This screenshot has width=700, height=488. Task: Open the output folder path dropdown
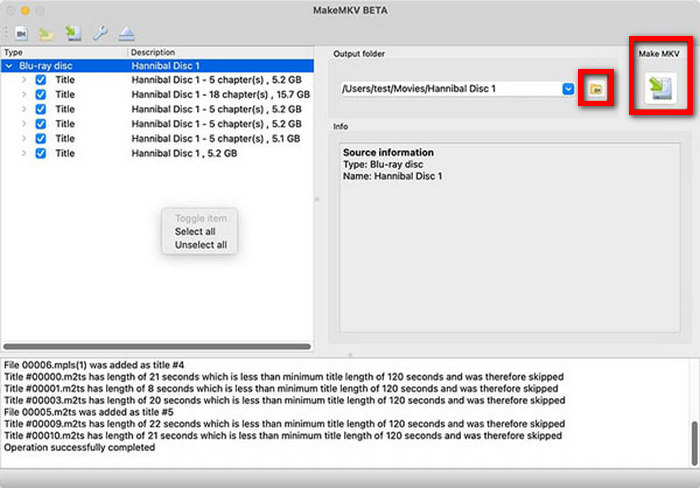point(568,89)
